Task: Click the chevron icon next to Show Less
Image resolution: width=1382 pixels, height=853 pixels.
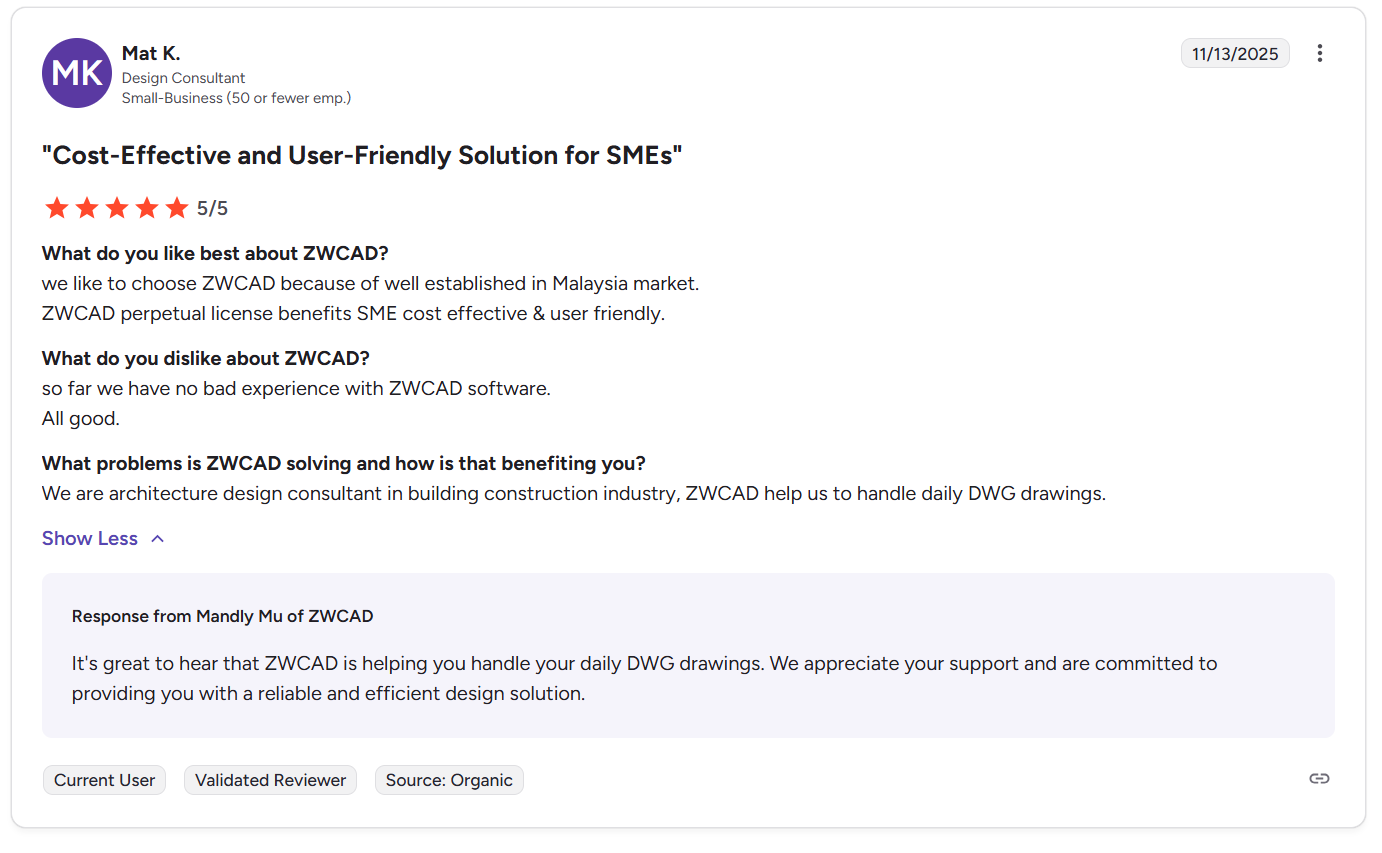Action: [157, 538]
